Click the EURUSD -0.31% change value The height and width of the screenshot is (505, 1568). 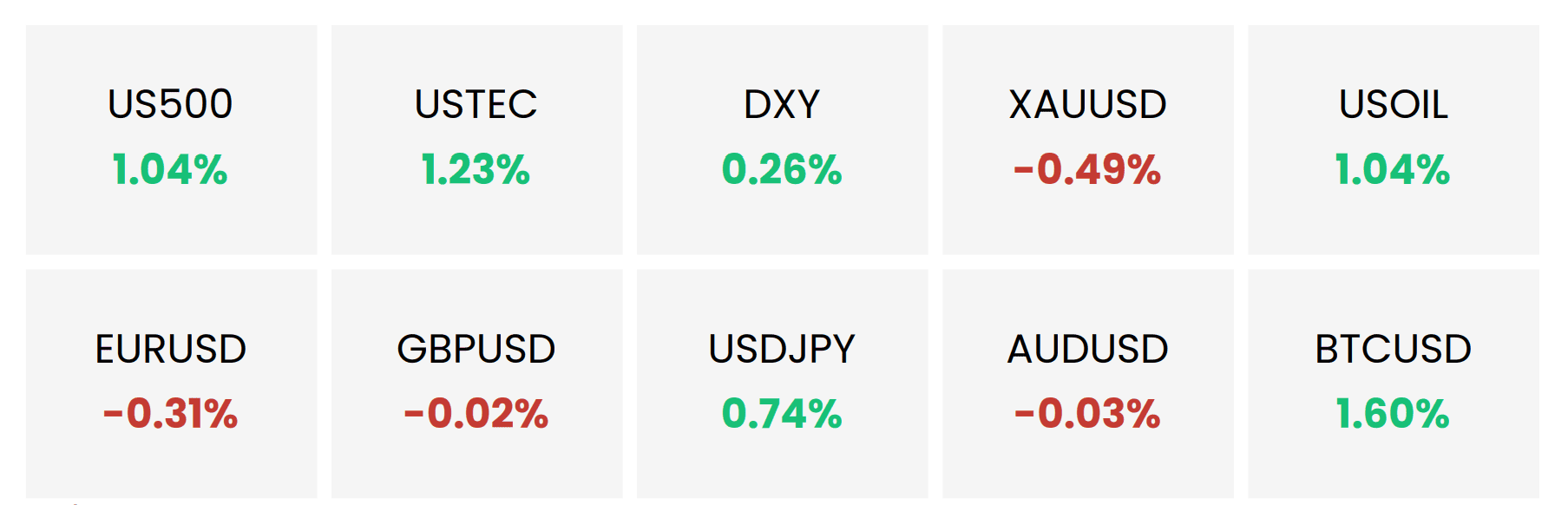[x=170, y=413]
